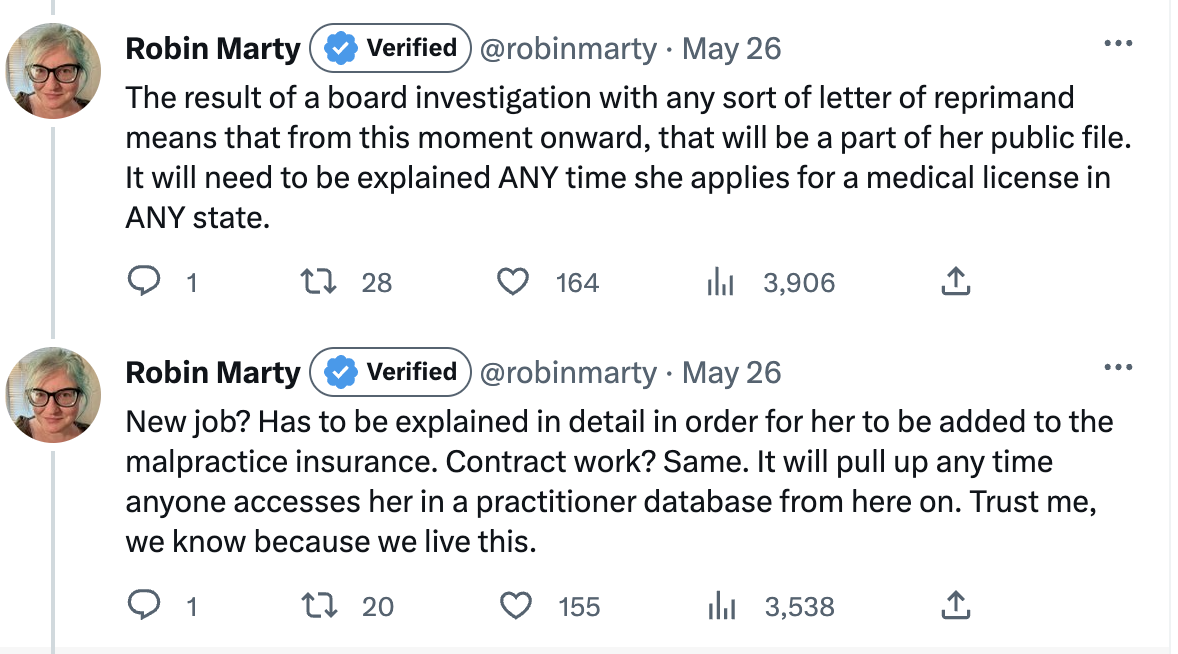Click the @robinmarty handle on second tweet
The height and width of the screenshot is (654, 1178).
tap(568, 373)
